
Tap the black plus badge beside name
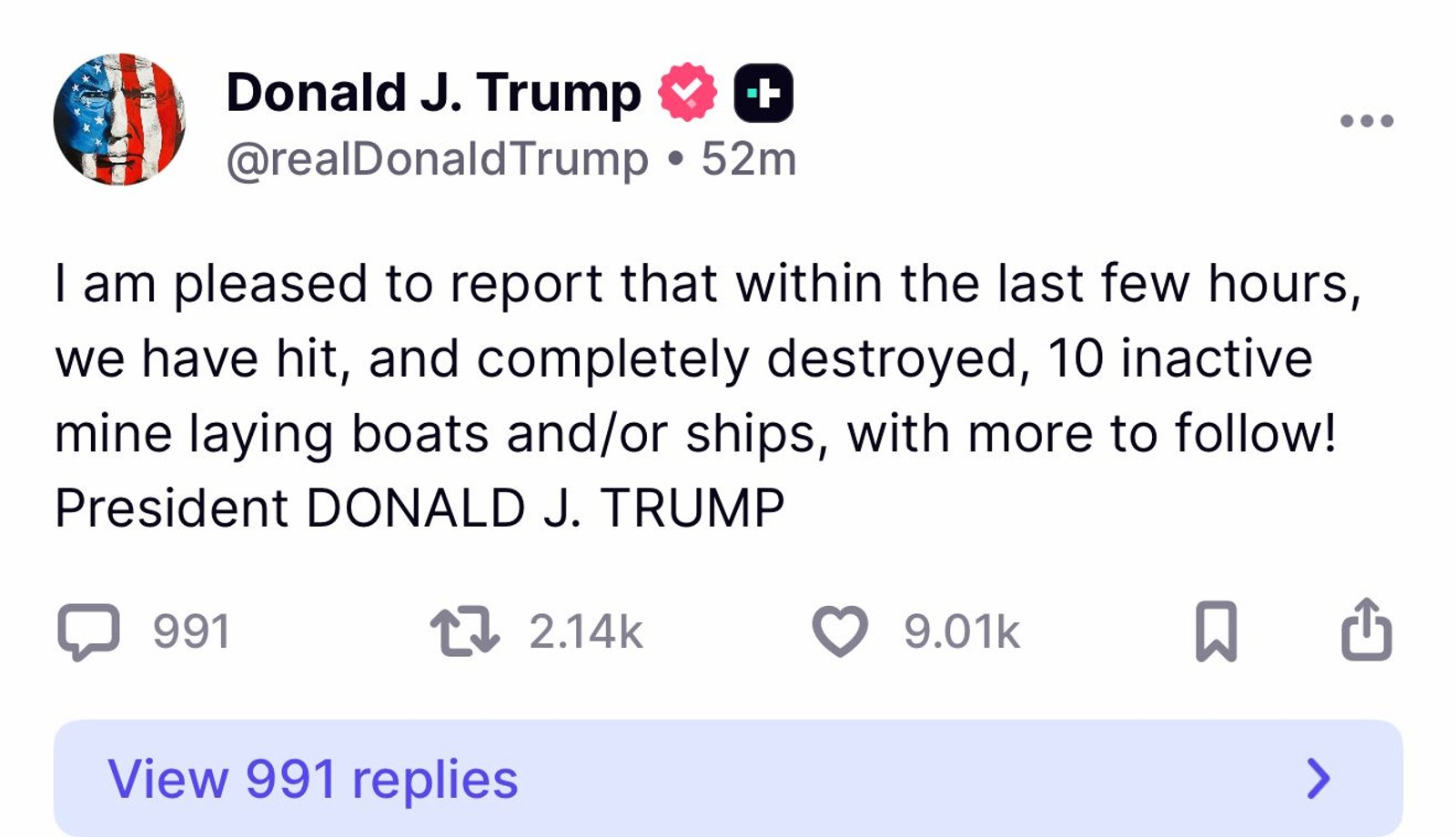(x=763, y=93)
